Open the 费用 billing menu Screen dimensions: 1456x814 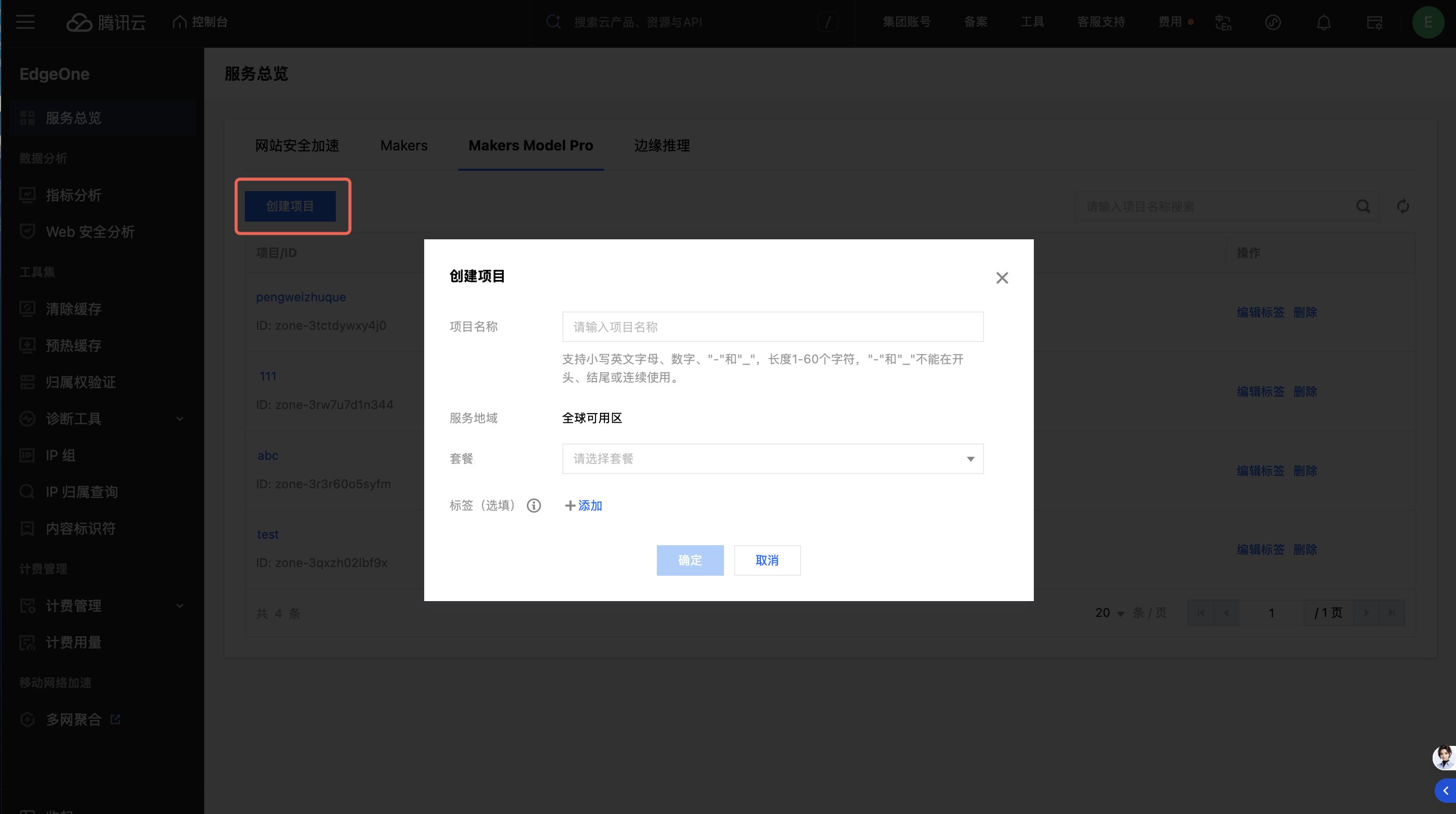[x=1170, y=22]
